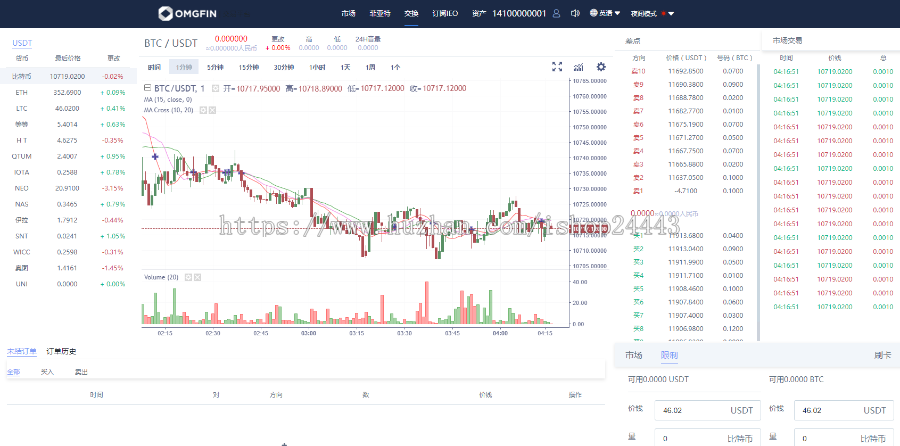Filter orders by 卖出 (sell)
Viewport: 900px width, 446px height.
coord(82,372)
